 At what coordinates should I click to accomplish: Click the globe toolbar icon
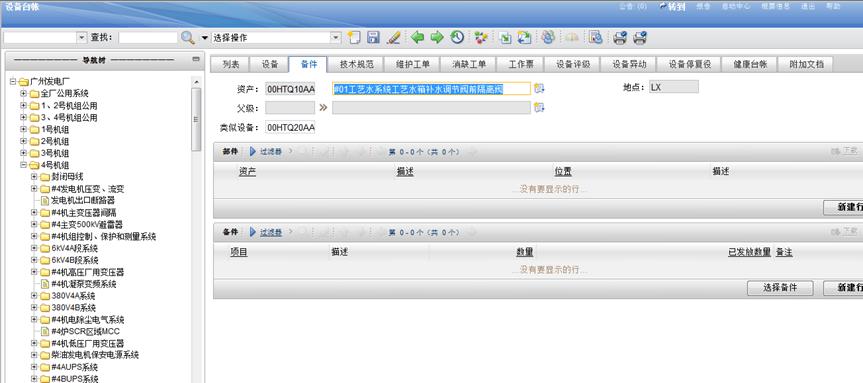point(547,37)
